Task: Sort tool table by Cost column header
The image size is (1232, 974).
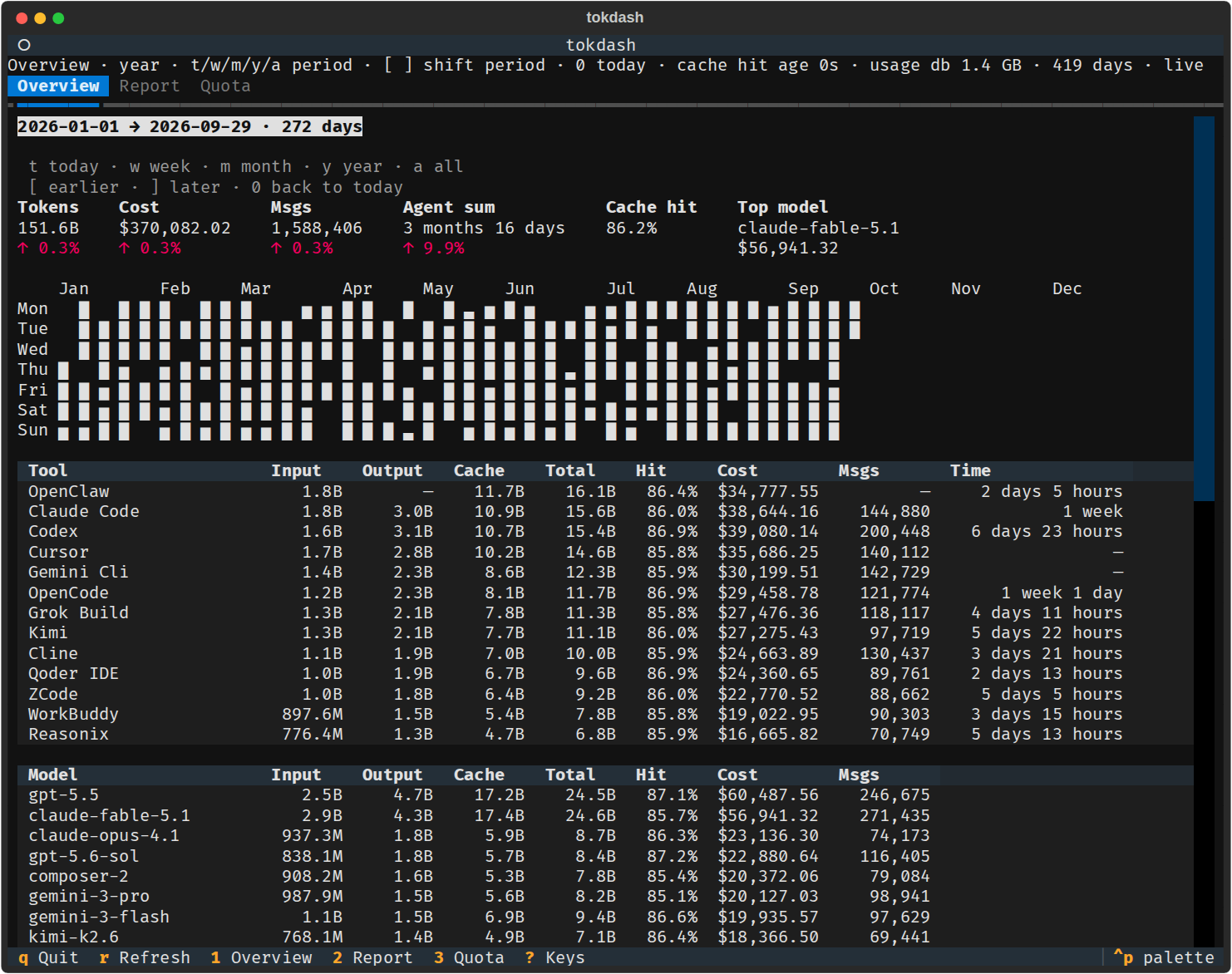Action: [737, 470]
